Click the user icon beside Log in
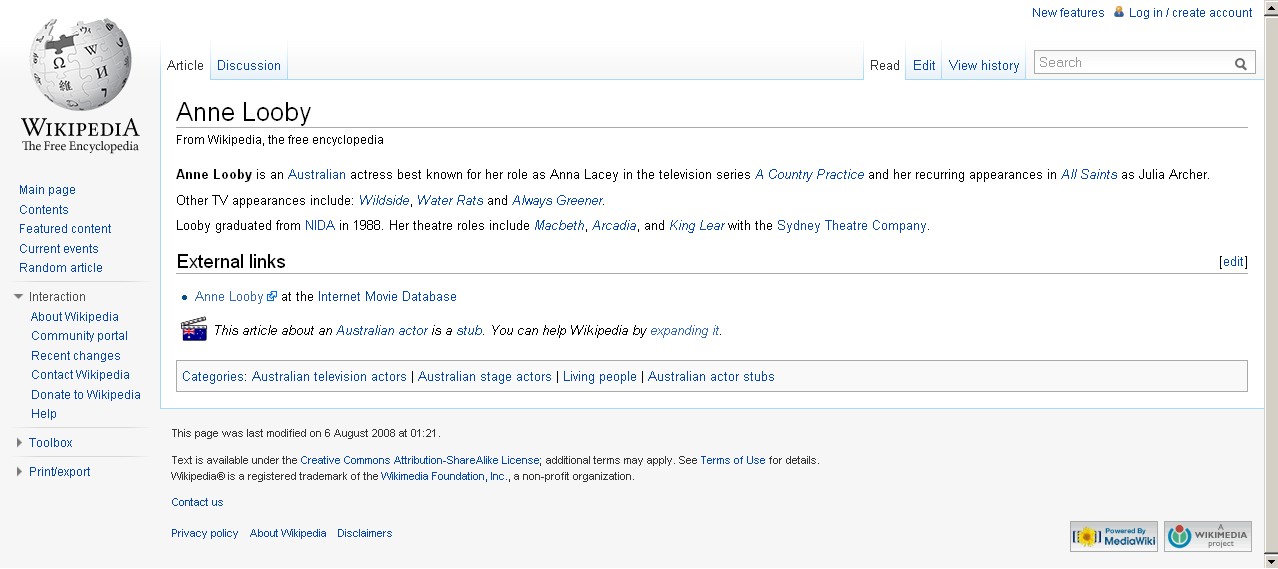 (1119, 12)
